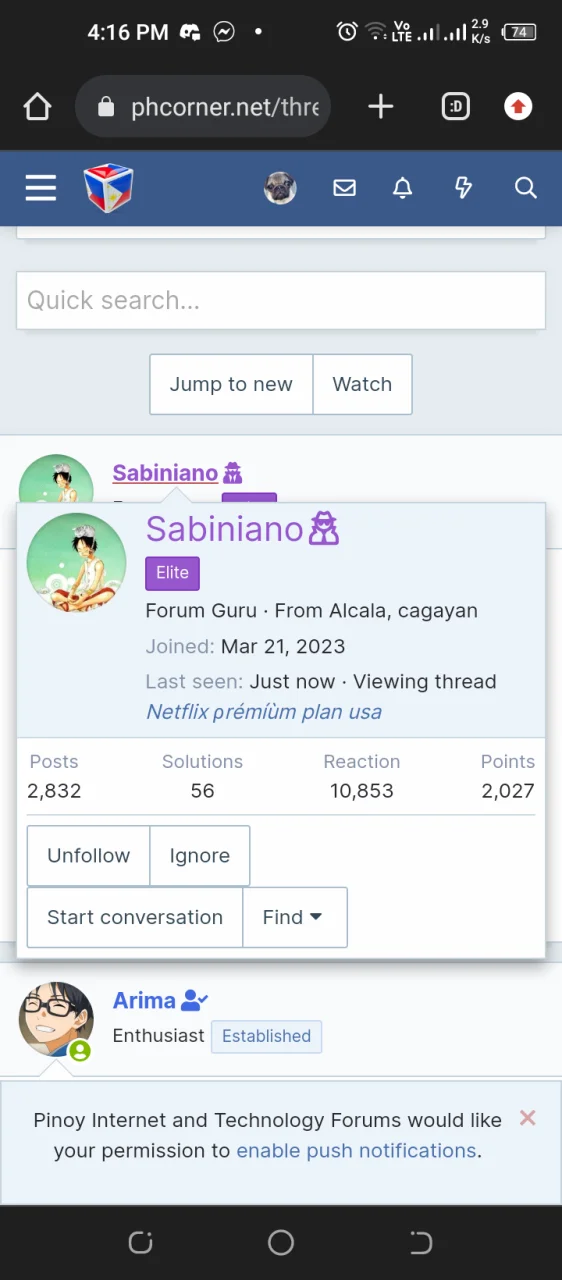This screenshot has height=1280, width=562.
Task: Unfollow user Sabiniano
Action: coord(88,856)
